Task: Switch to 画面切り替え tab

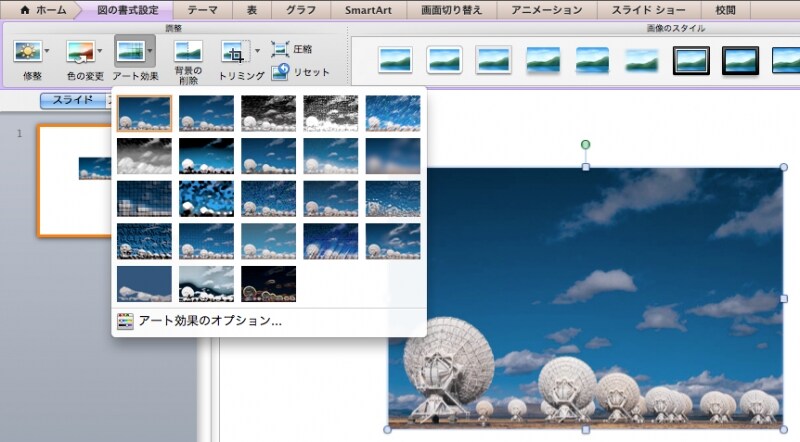Action: pyautogui.click(x=452, y=10)
